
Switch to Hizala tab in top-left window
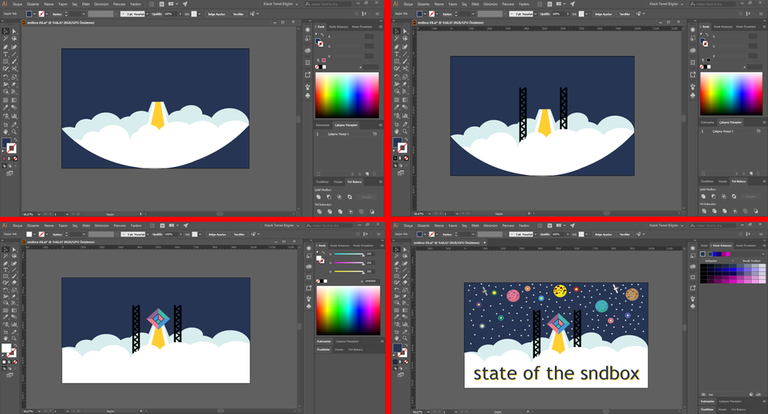(338, 182)
